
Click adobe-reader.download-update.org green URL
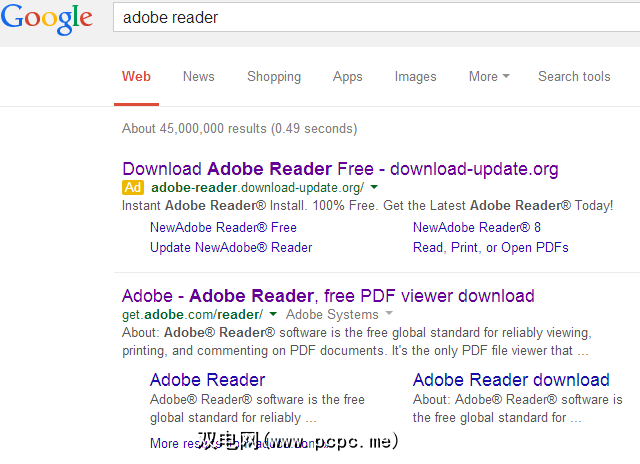[x=257, y=188]
